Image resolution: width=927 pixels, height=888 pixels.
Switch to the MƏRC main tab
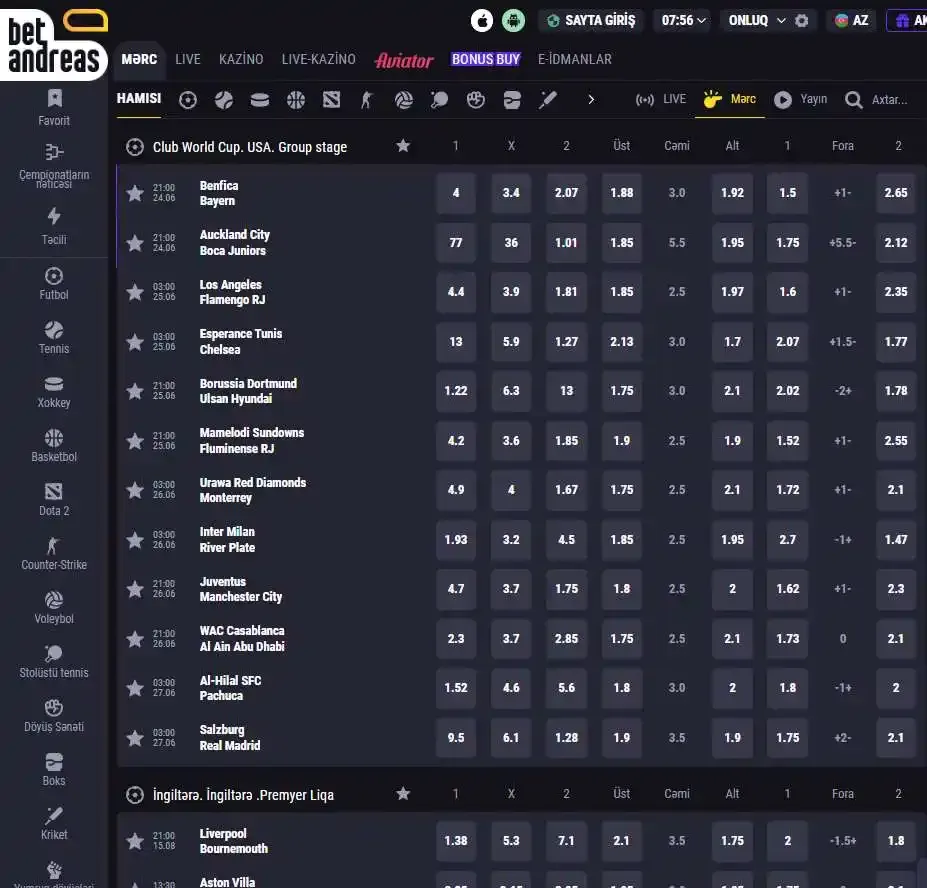click(139, 60)
